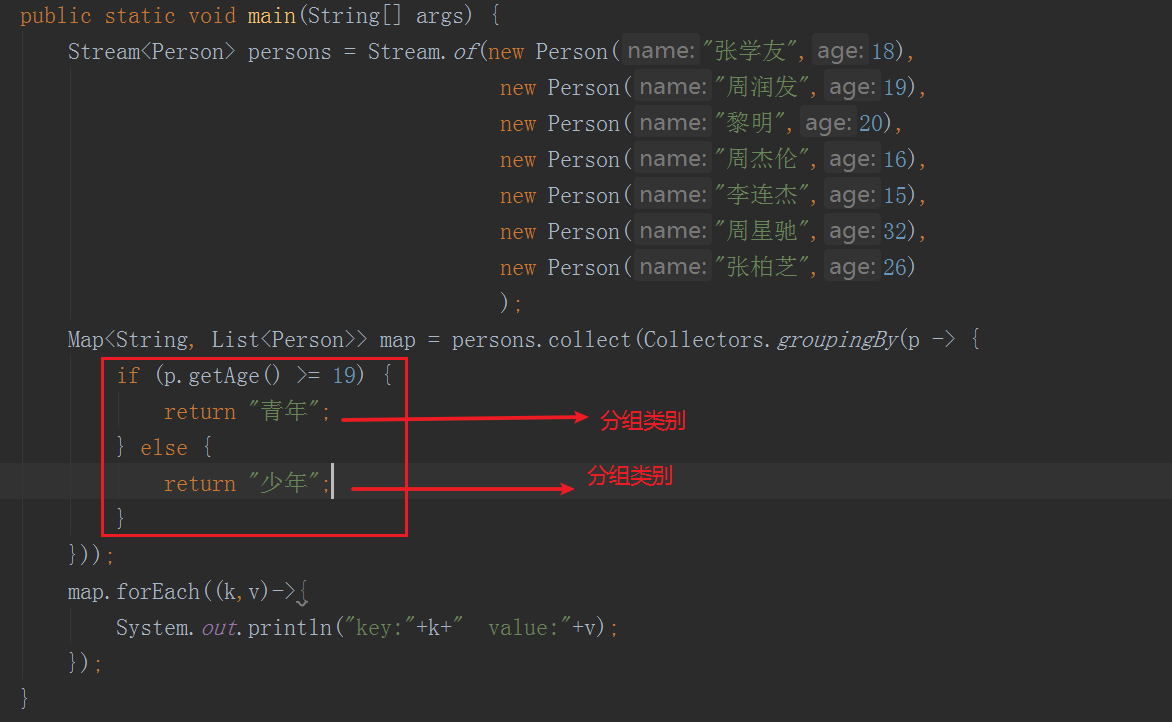
Task: Select the string "张柏芝"
Action: click(x=761, y=266)
